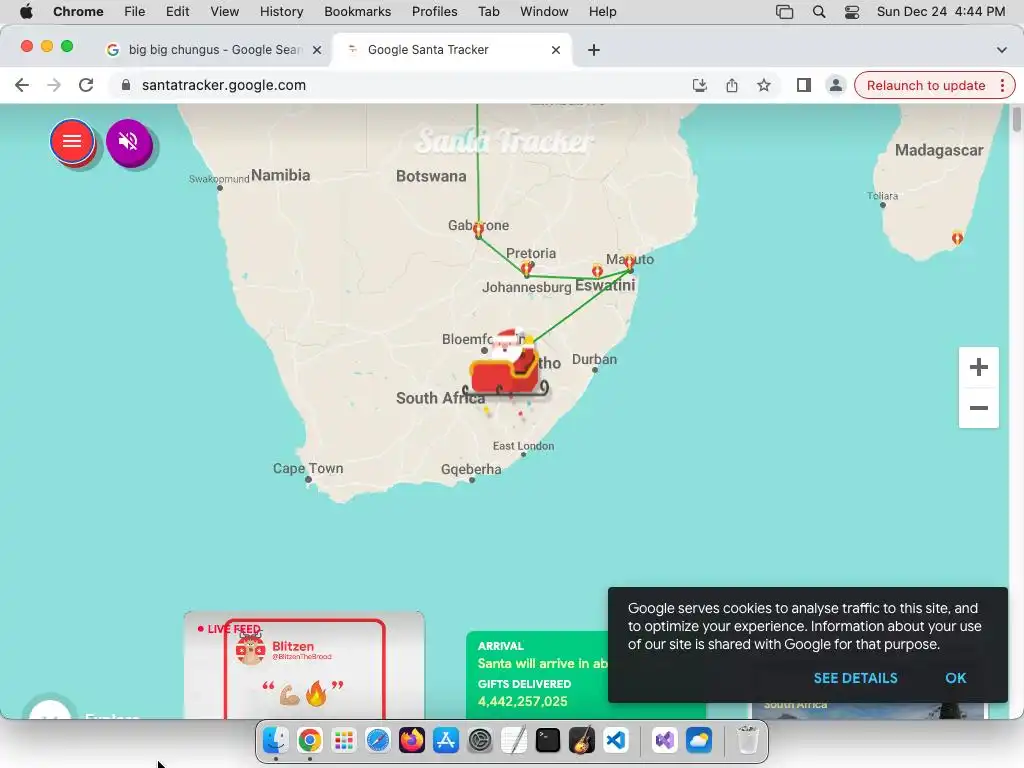The width and height of the screenshot is (1024, 768).
Task: Open SEE DETAILS in cookie notice
Action: 855,678
